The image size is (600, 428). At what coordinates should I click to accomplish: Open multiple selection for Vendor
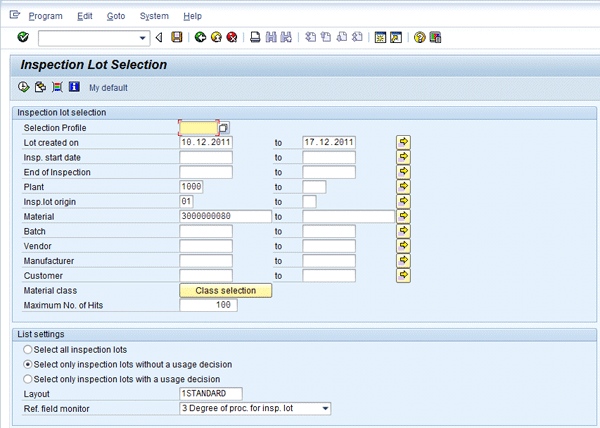tap(403, 246)
